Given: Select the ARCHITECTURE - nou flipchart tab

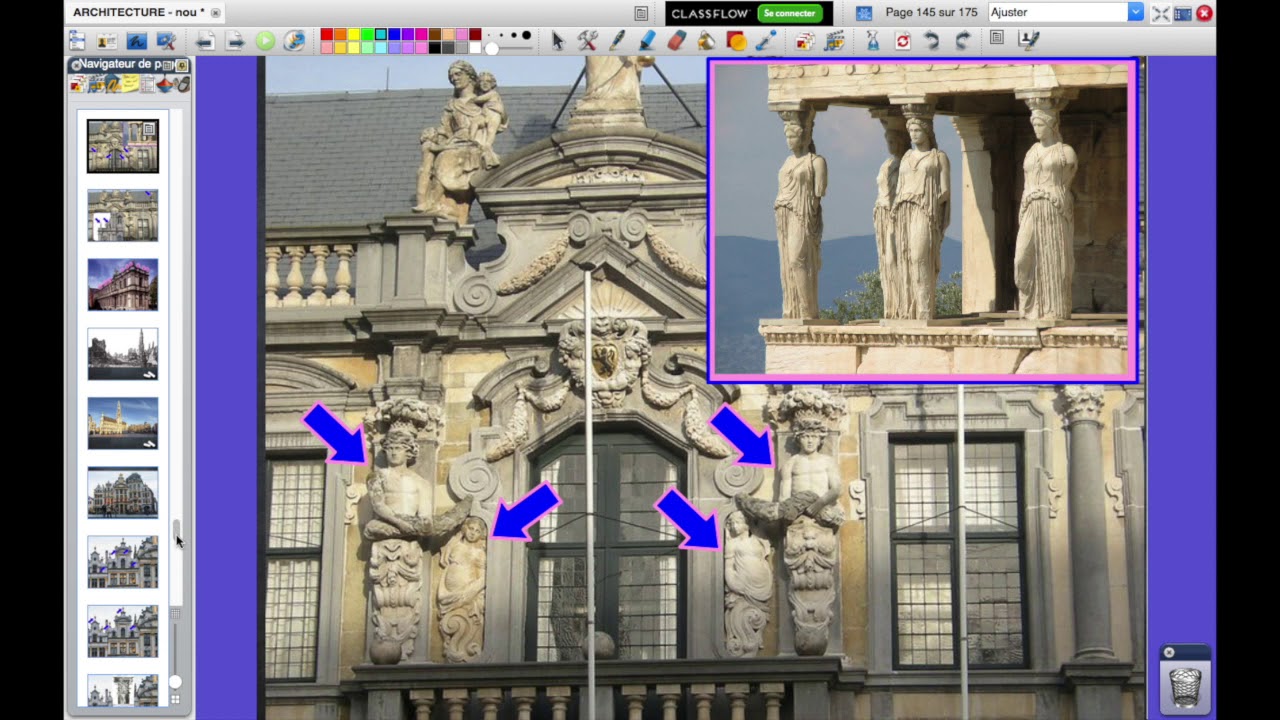Looking at the screenshot, I should coord(139,12).
